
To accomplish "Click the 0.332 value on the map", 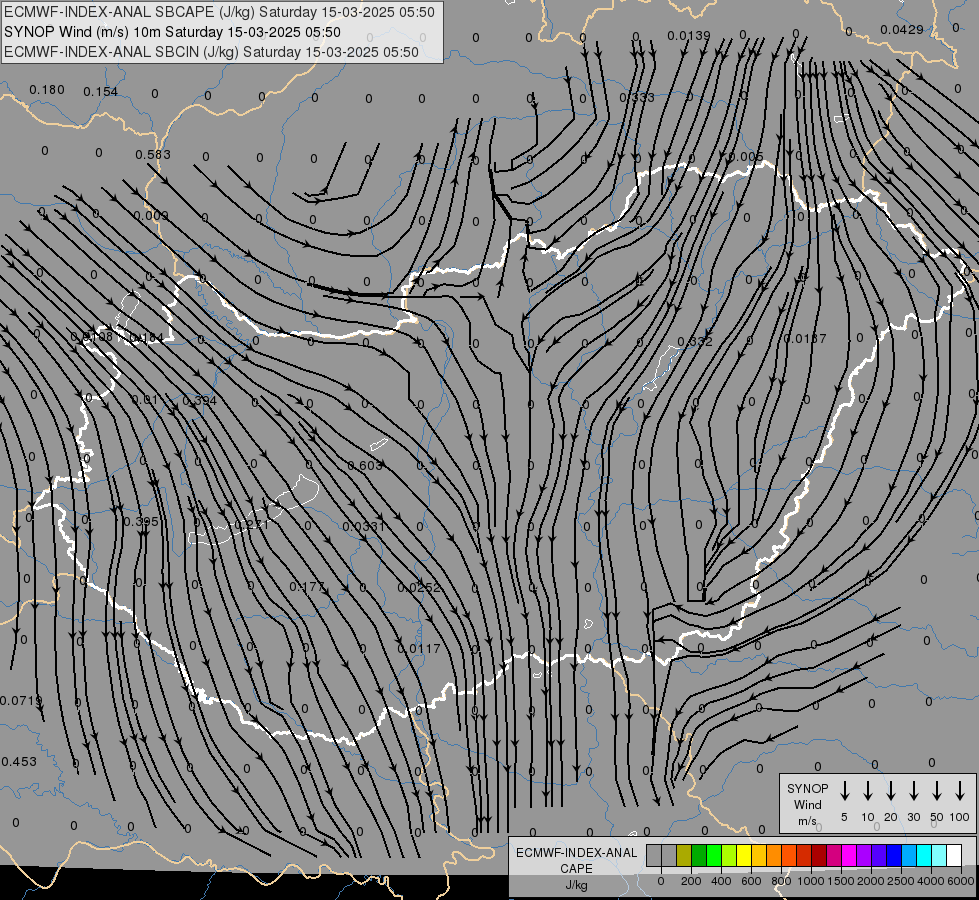I will [695, 342].
